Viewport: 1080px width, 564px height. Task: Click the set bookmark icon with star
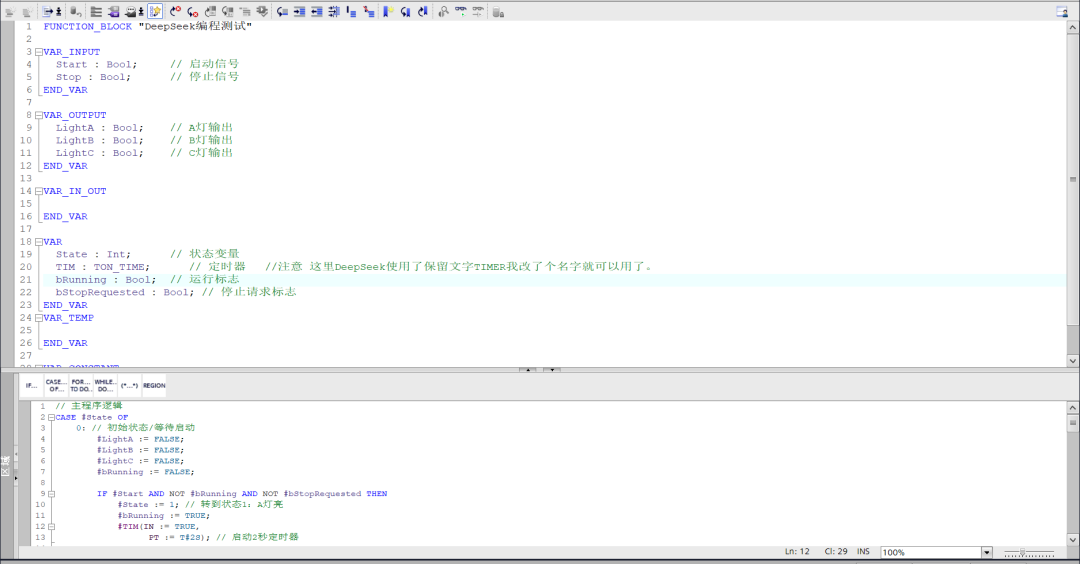tap(388, 12)
